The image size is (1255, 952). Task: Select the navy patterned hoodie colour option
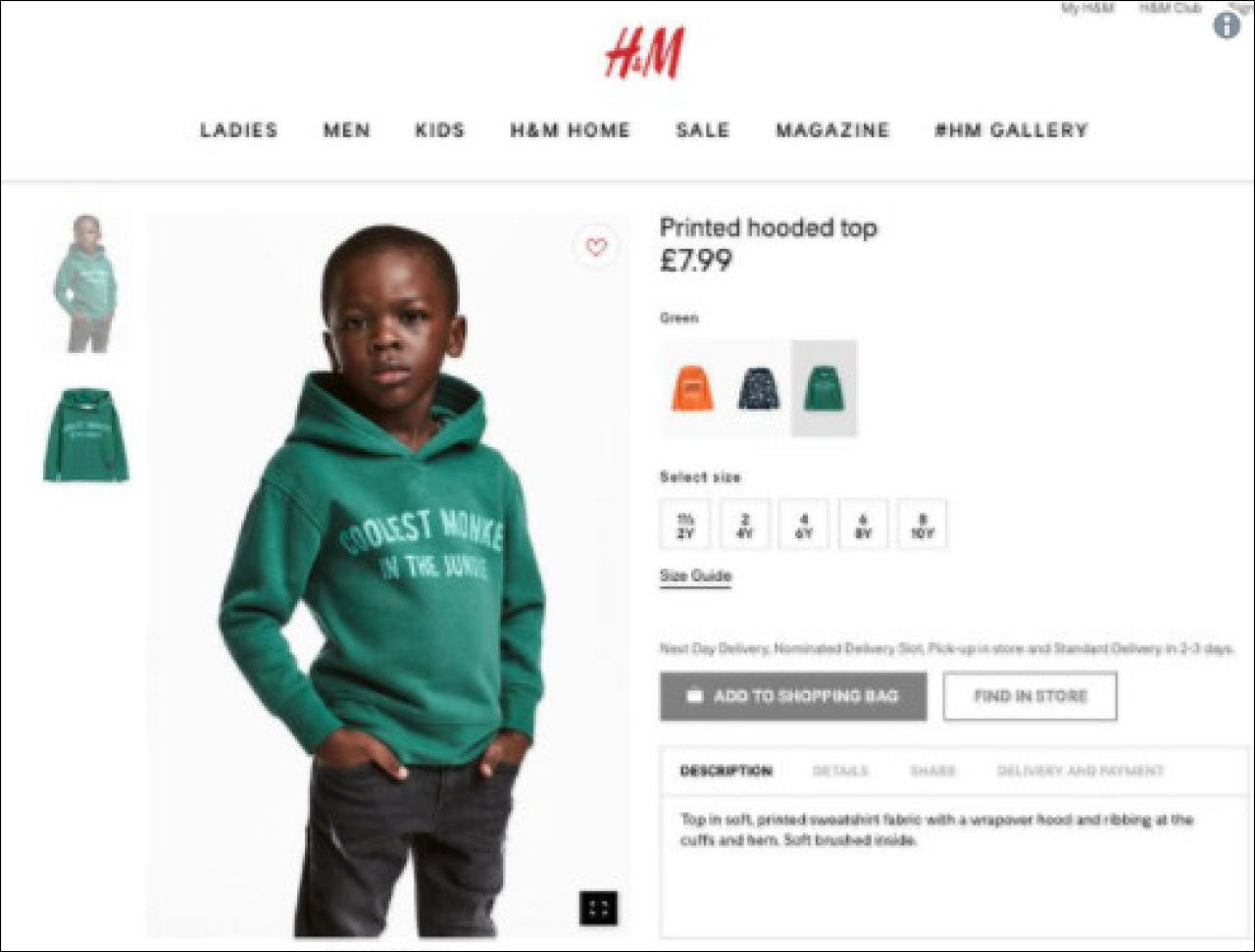(758, 388)
